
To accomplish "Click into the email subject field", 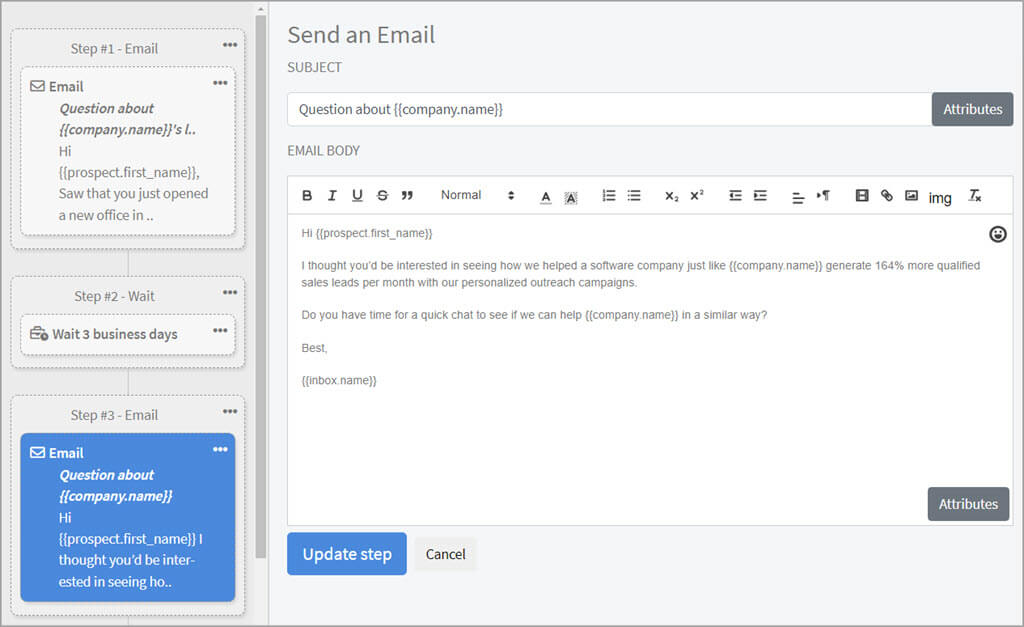I will tap(608, 110).
